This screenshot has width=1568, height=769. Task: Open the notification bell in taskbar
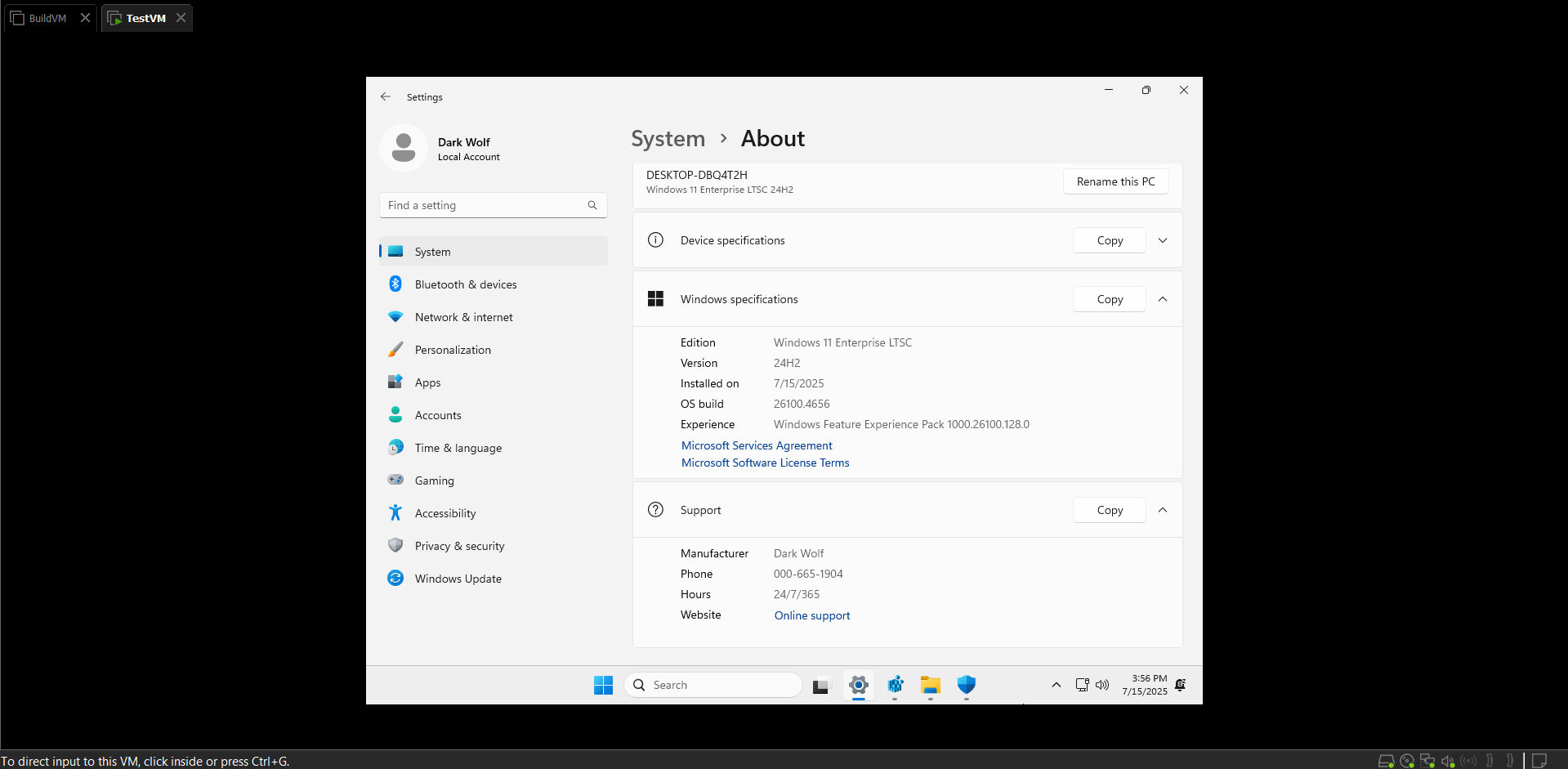pyautogui.click(x=1181, y=685)
